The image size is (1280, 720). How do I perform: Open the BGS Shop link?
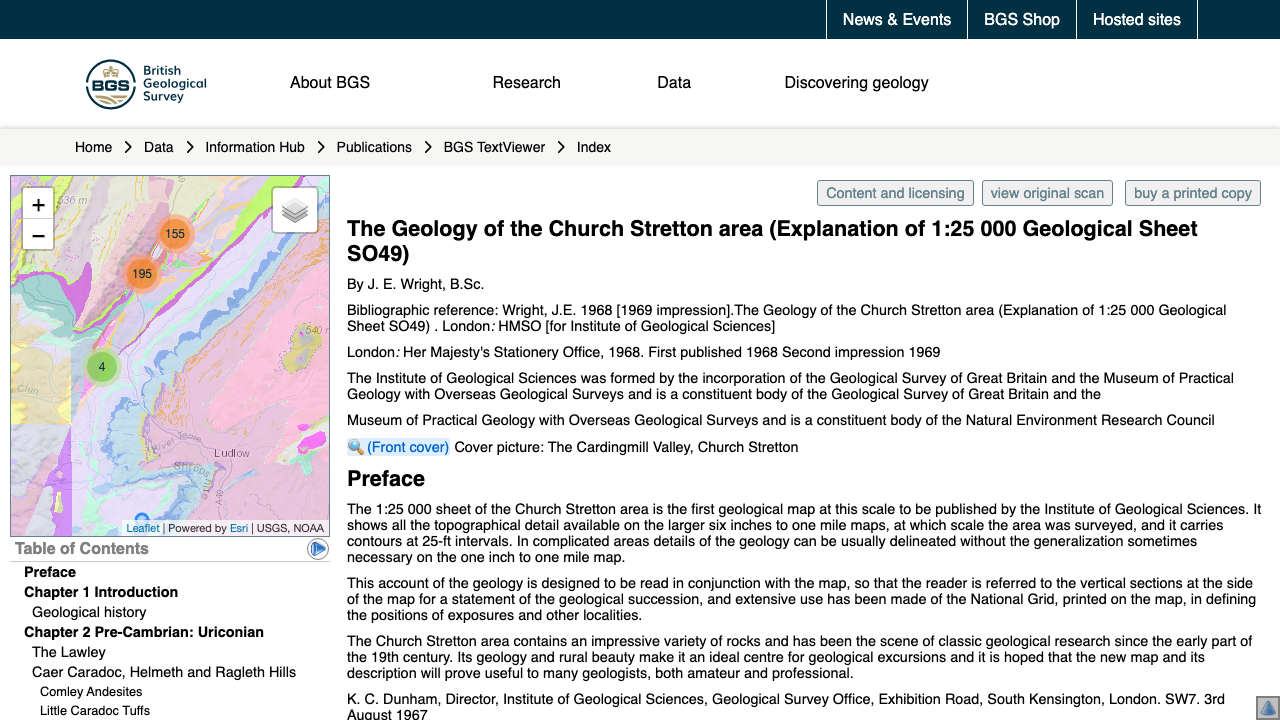(x=1021, y=19)
